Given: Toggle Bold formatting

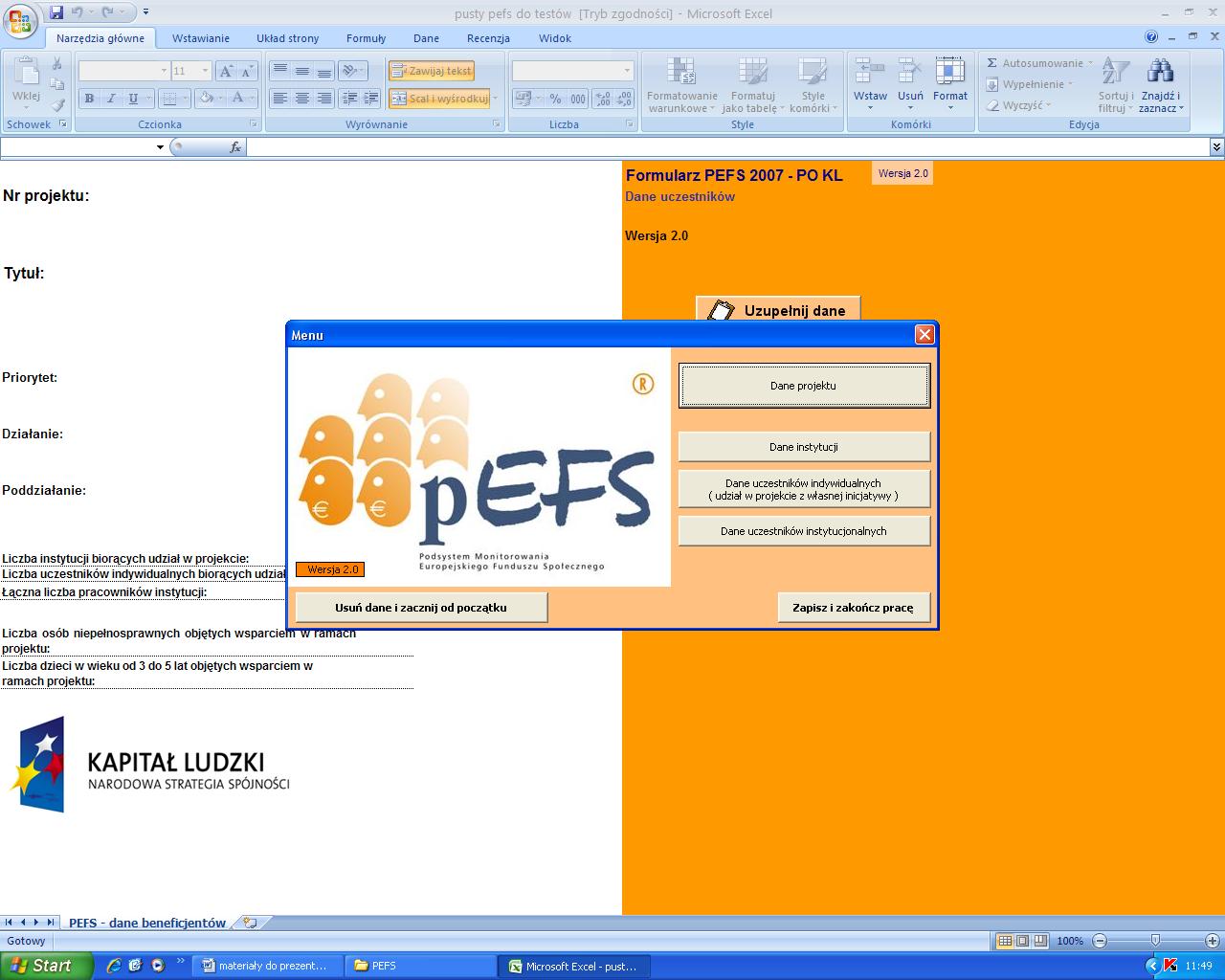Looking at the screenshot, I should (89, 98).
